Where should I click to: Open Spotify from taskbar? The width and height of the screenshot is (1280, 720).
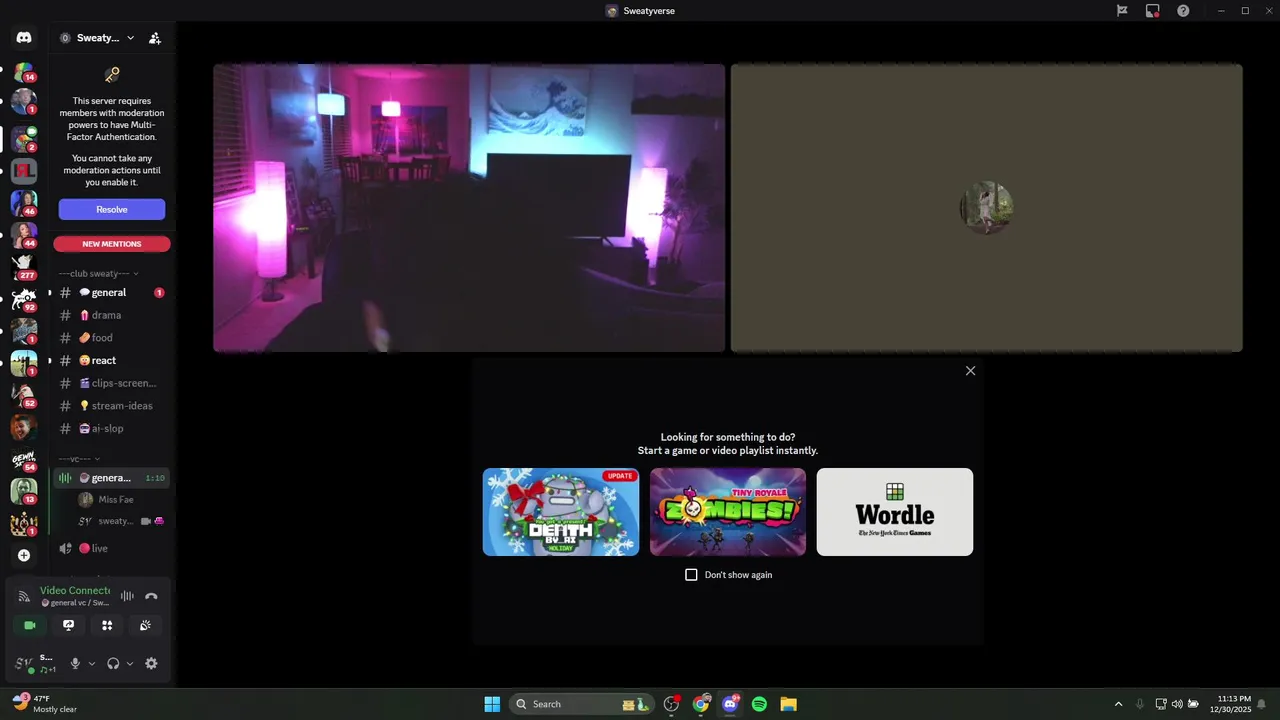(759, 704)
